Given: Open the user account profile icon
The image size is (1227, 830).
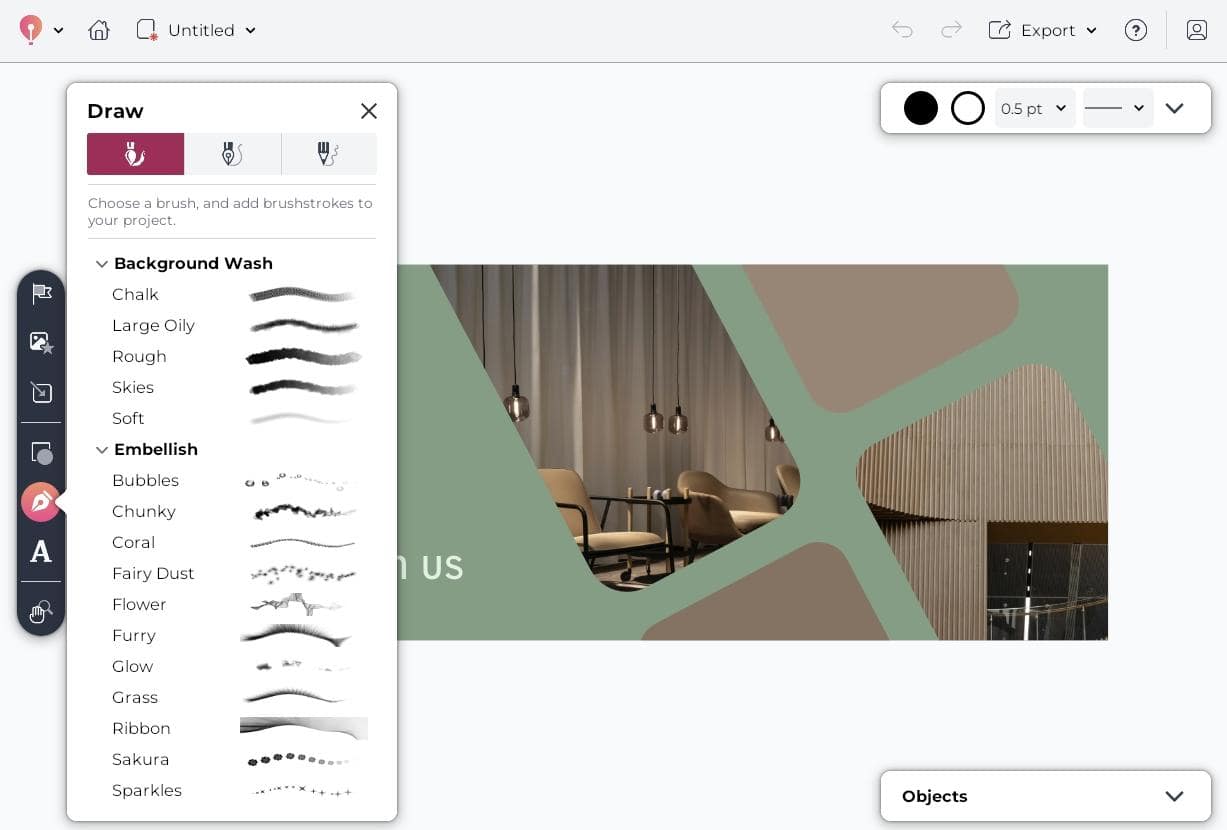Looking at the screenshot, I should point(1196,30).
